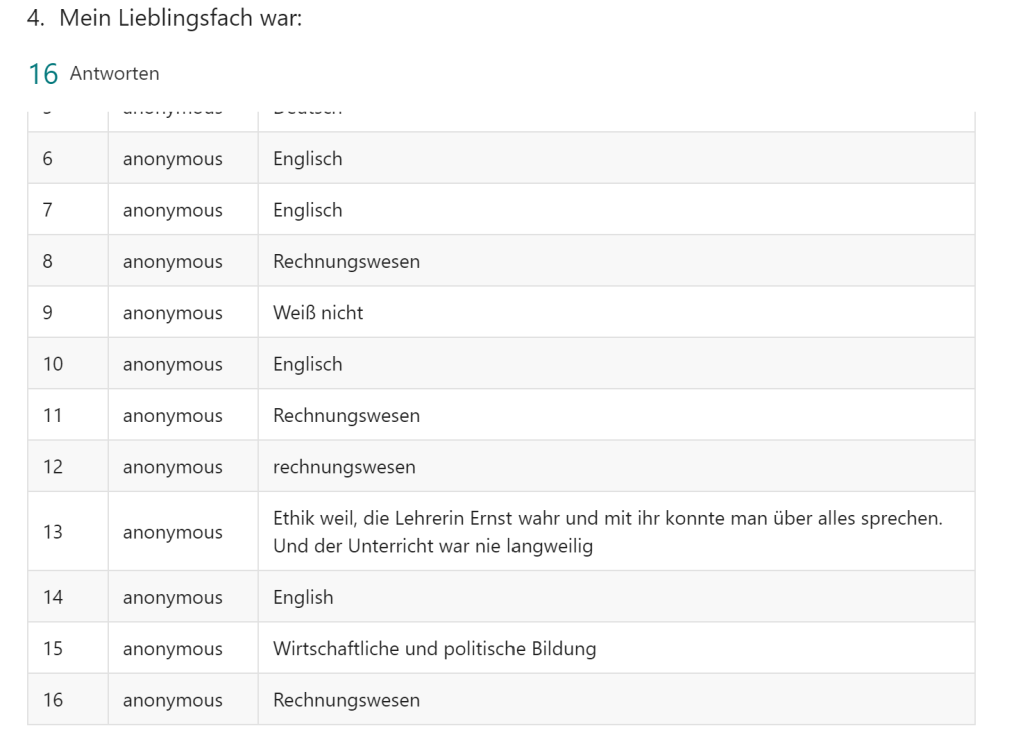This screenshot has width=1023, height=744.
Task: Click the ID number 6 cell
Action: 48,159
